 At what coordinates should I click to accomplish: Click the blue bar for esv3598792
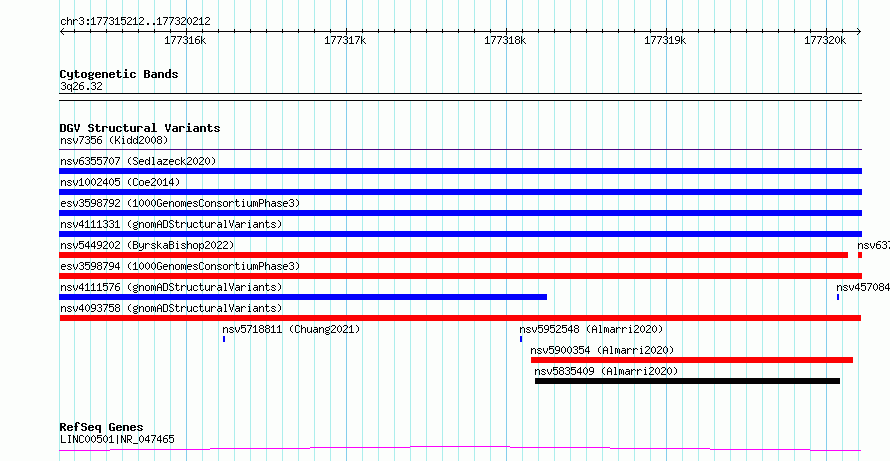point(460,213)
